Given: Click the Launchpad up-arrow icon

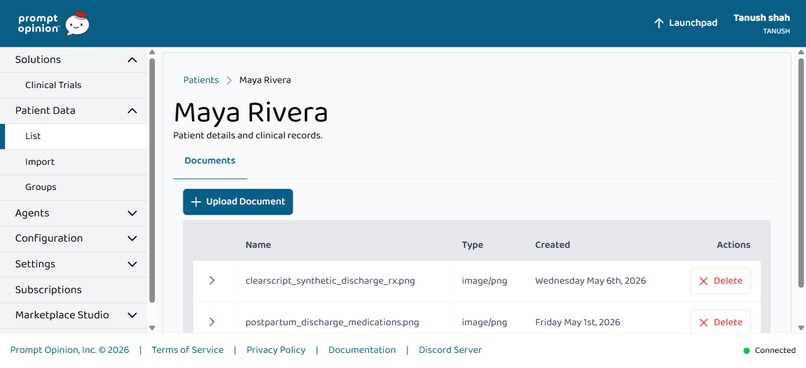Looking at the screenshot, I should point(658,23).
